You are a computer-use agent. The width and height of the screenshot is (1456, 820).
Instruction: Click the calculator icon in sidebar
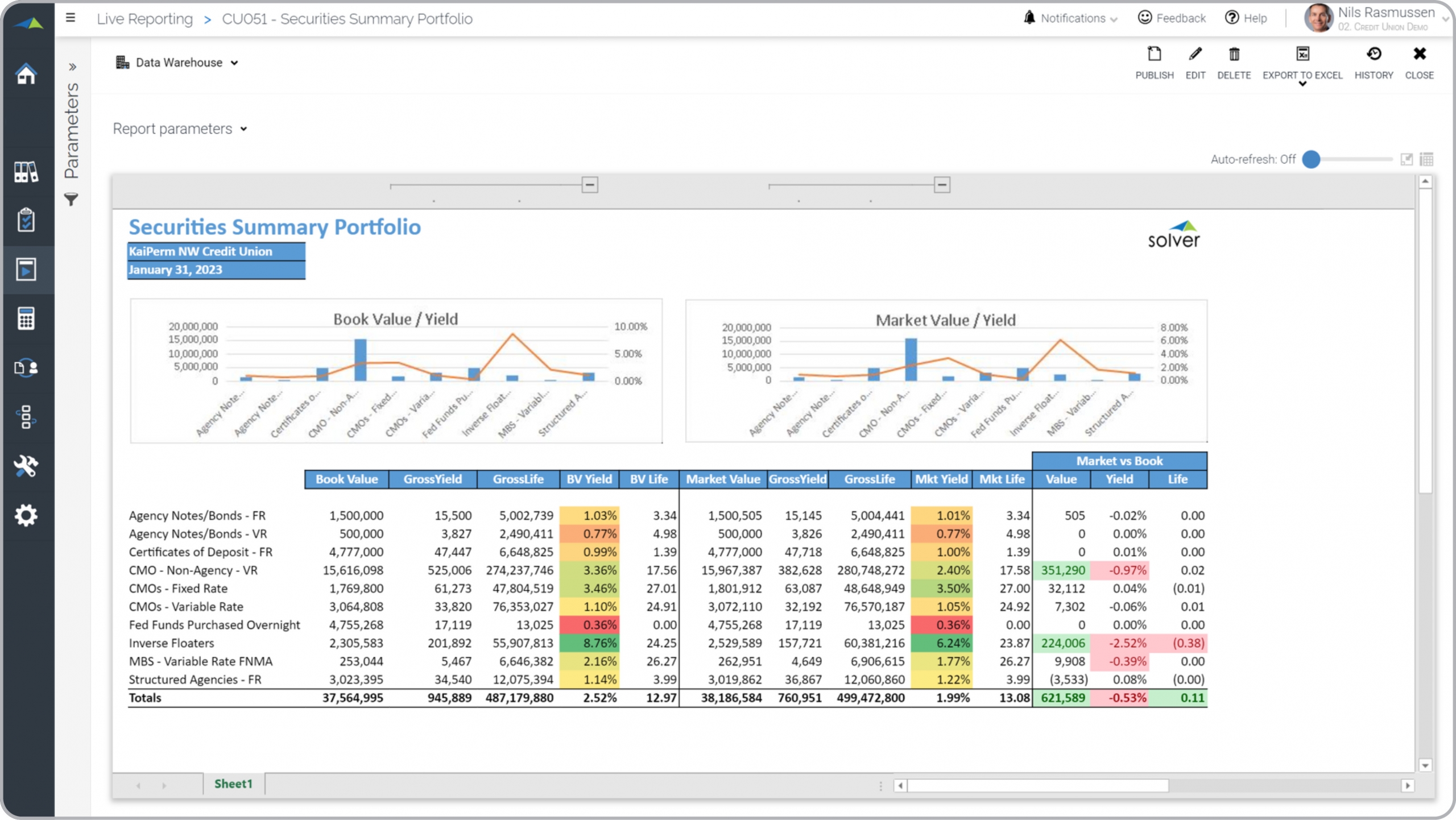pyautogui.click(x=26, y=318)
